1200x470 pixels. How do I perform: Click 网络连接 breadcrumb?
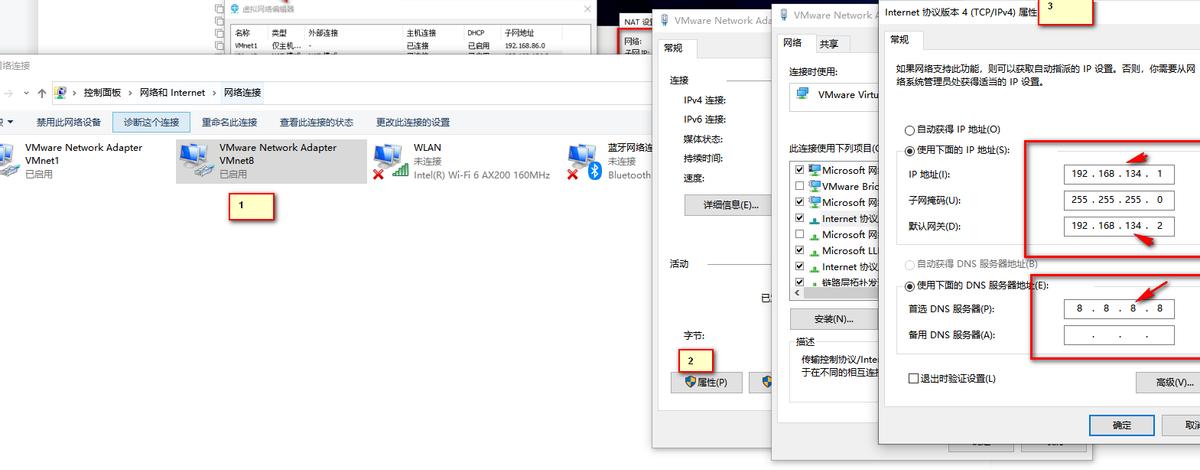(x=242, y=92)
